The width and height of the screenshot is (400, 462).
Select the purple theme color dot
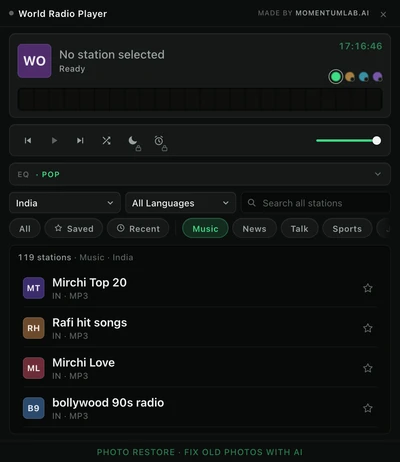click(x=377, y=77)
